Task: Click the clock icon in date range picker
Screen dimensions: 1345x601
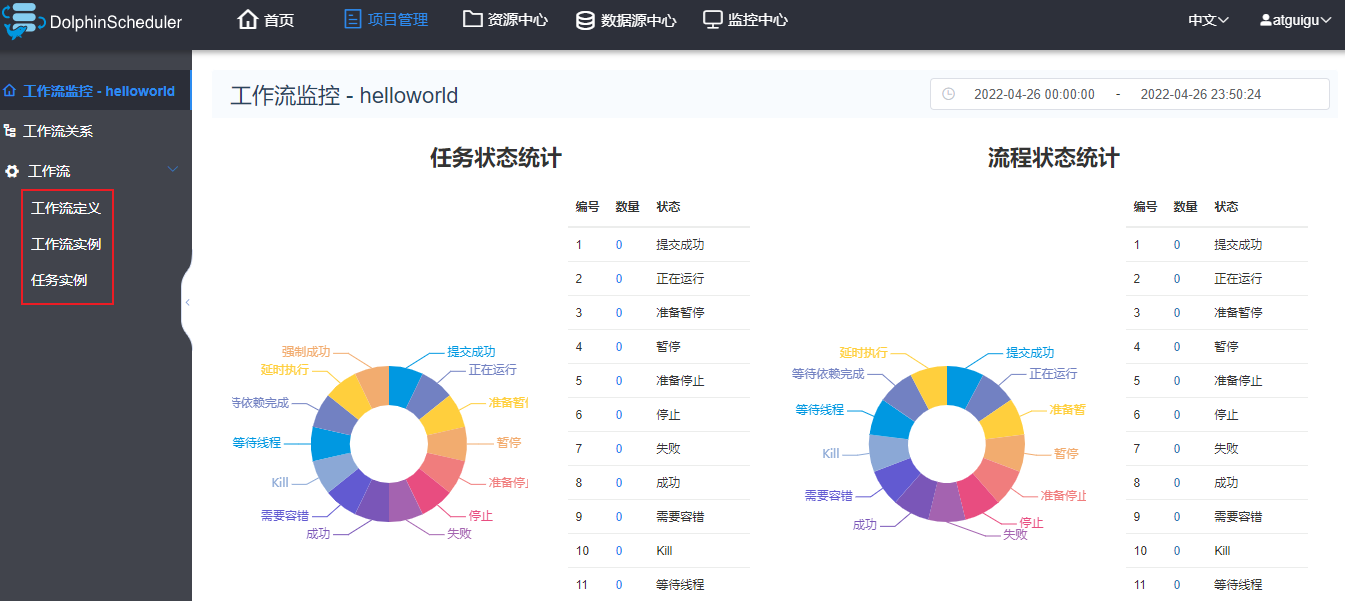Action: 948,94
